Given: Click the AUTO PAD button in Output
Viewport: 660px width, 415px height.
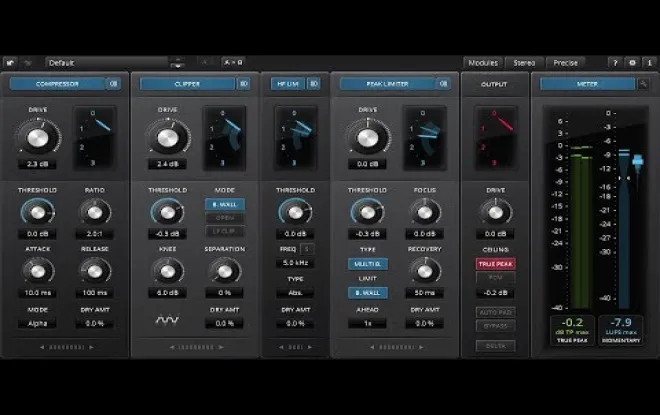Looking at the screenshot, I should click(495, 312).
